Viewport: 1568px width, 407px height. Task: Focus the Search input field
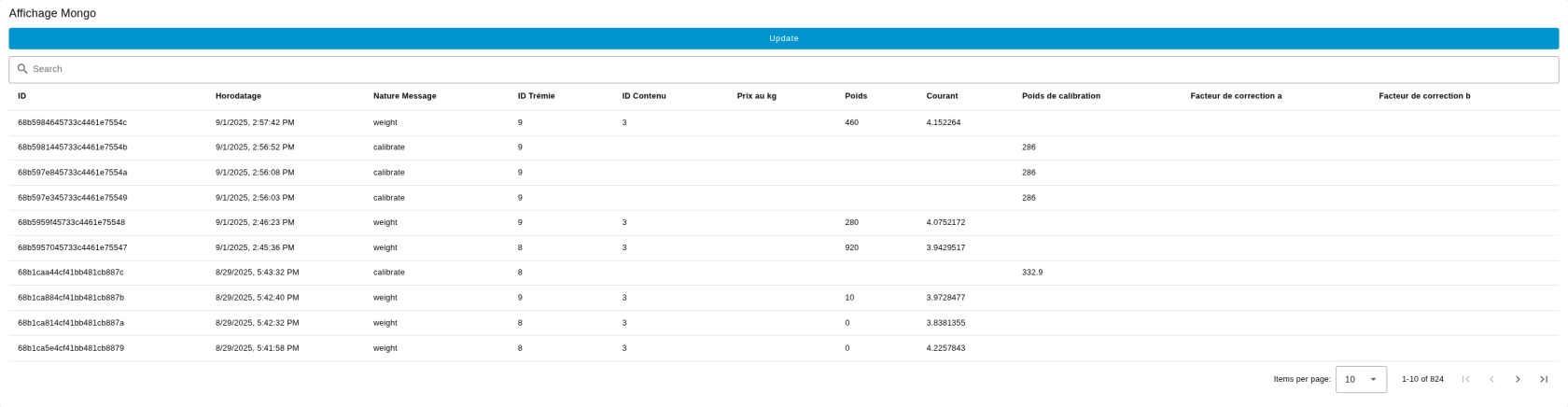784,69
